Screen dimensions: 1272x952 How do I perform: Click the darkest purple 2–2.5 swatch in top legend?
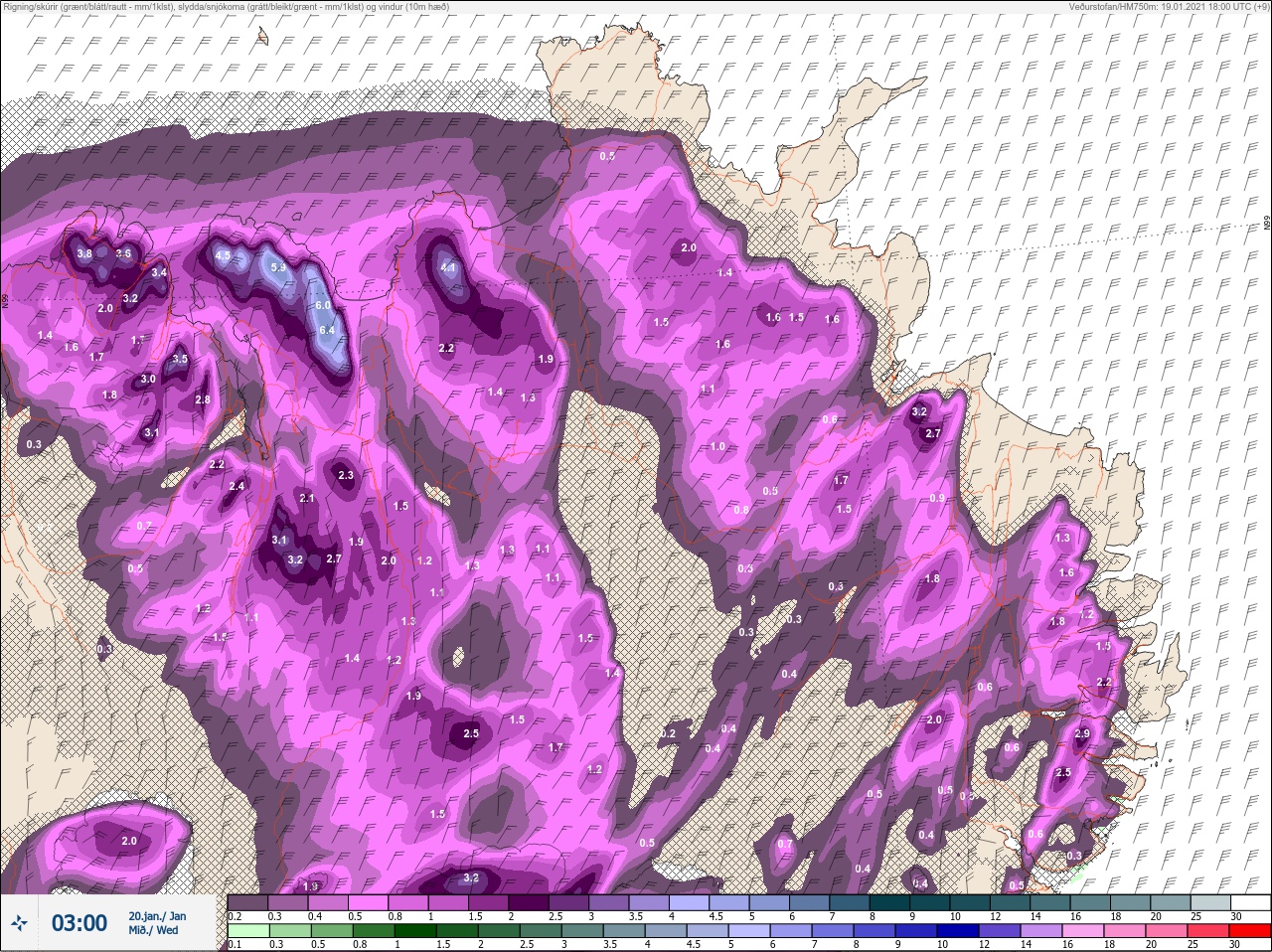click(531, 902)
